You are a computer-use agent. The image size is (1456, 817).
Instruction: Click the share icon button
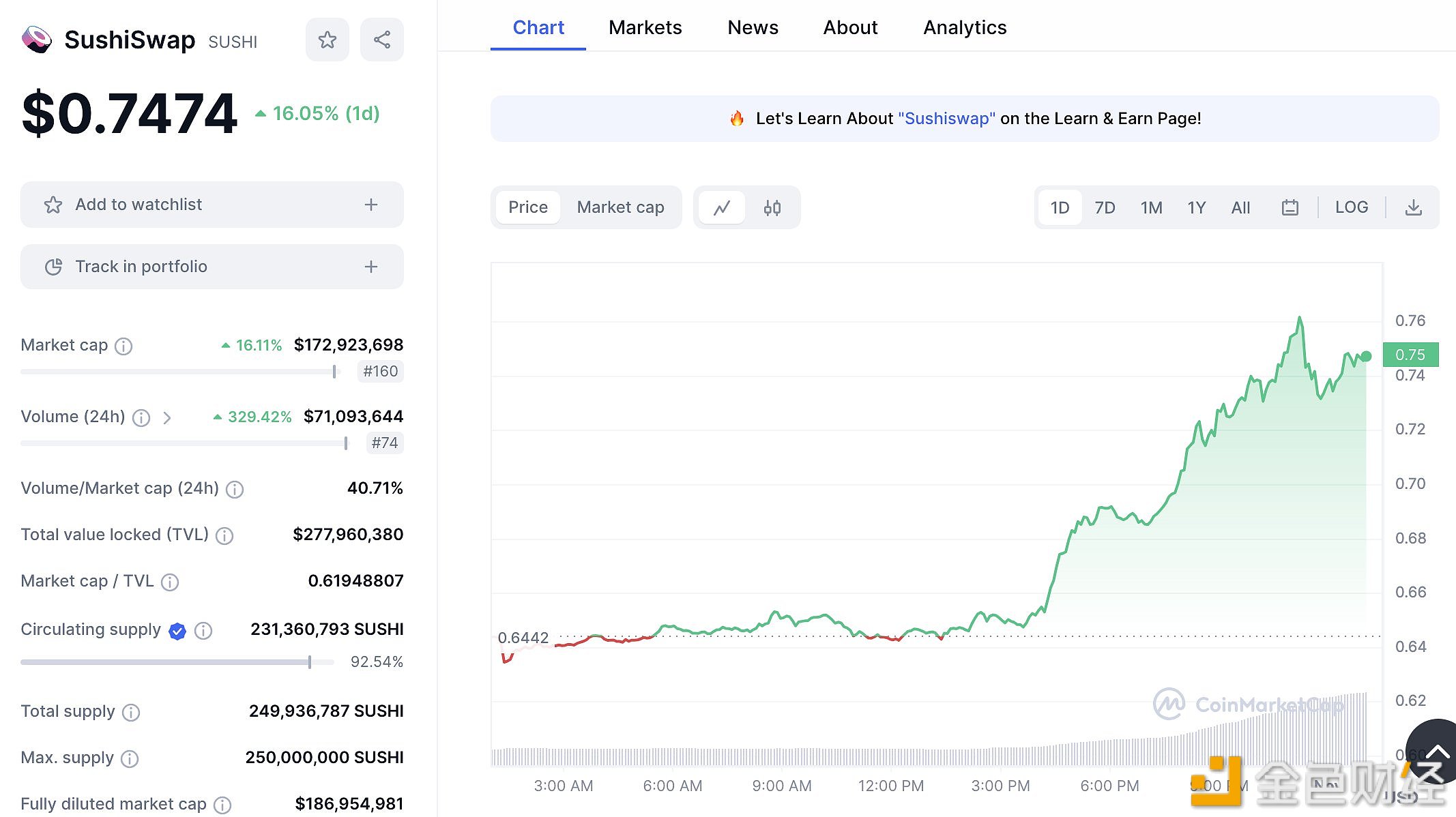click(x=382, y=40)
